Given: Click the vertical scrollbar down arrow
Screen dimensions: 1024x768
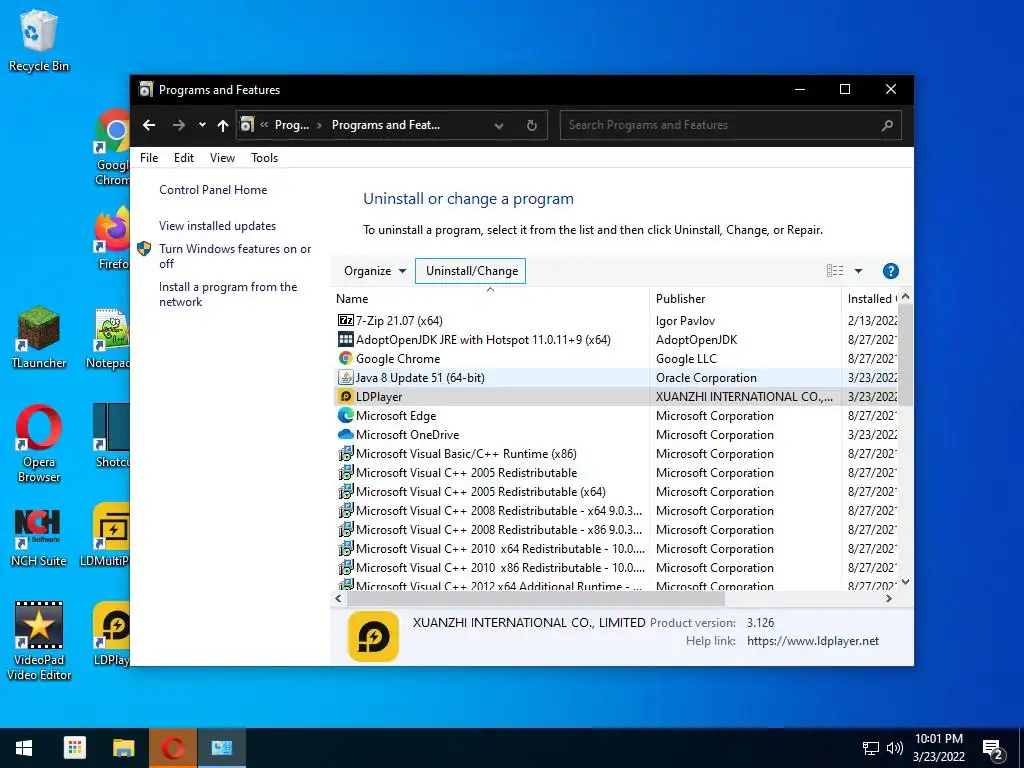Looking at the screenshot, I should [905, 582].
